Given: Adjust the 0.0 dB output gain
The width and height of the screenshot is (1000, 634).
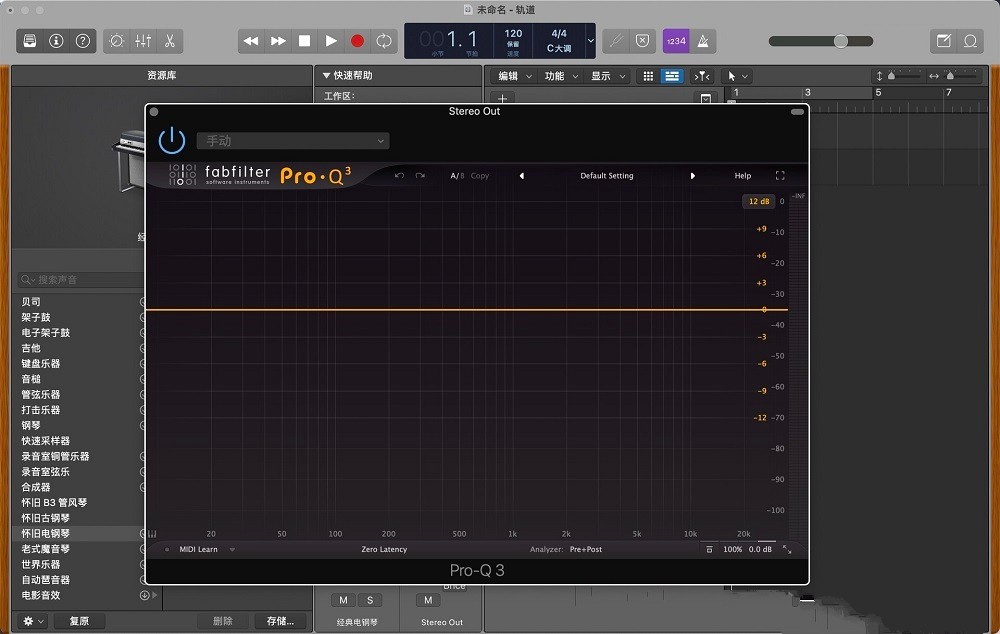Looking at the screenshot, I should click(x=760, y=549).
